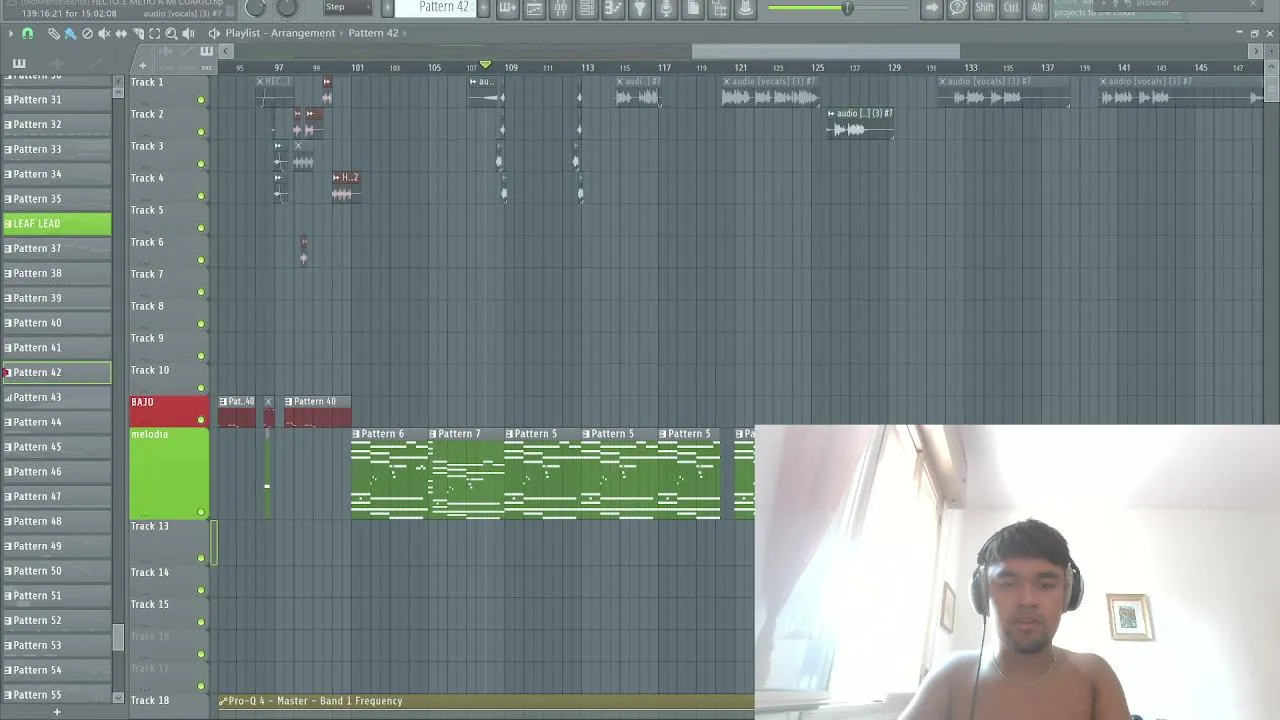Click the Alt key button

[x=1037, y=8]
